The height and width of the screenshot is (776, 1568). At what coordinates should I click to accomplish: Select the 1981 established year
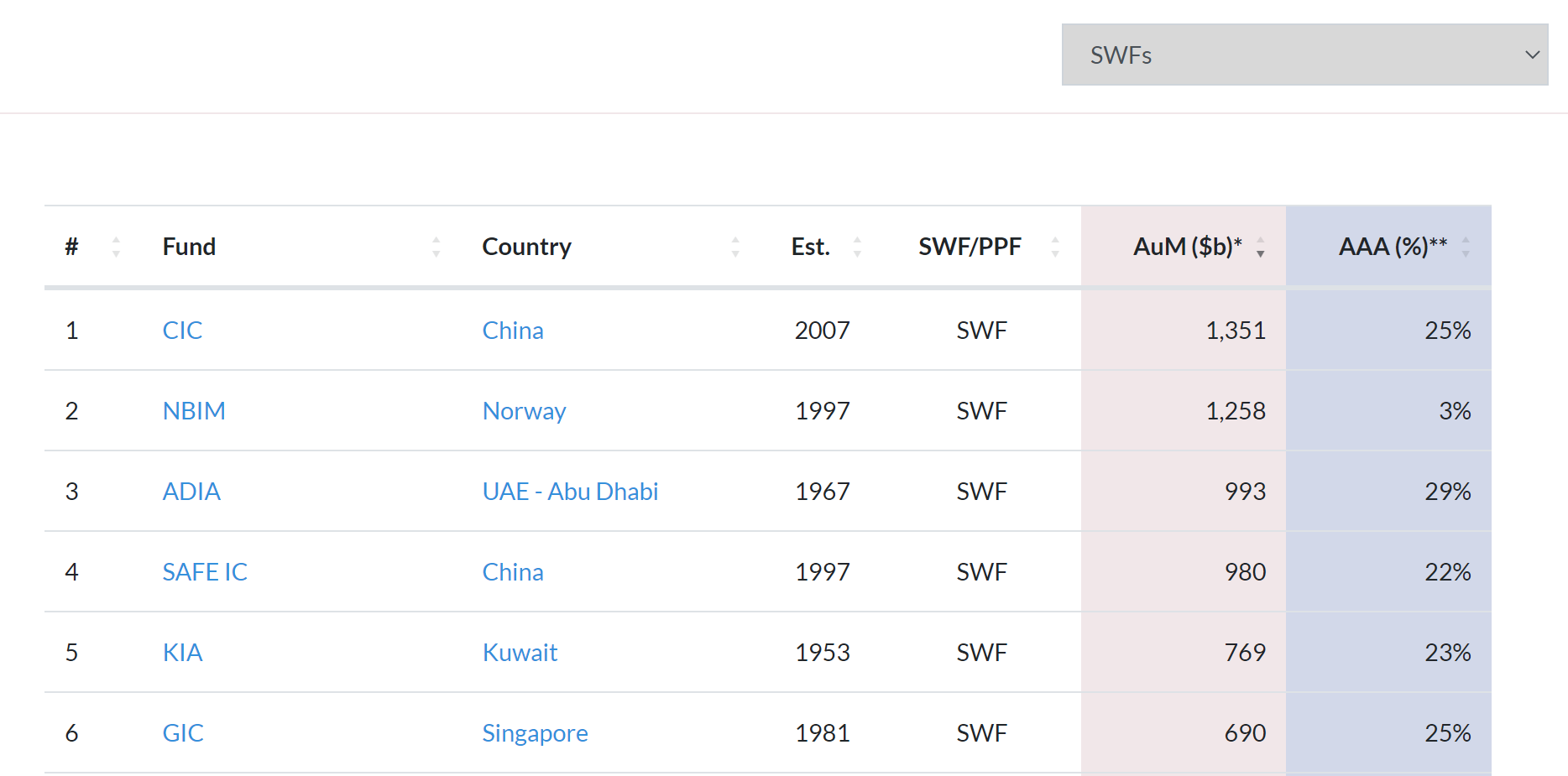[x=823, y=732]
